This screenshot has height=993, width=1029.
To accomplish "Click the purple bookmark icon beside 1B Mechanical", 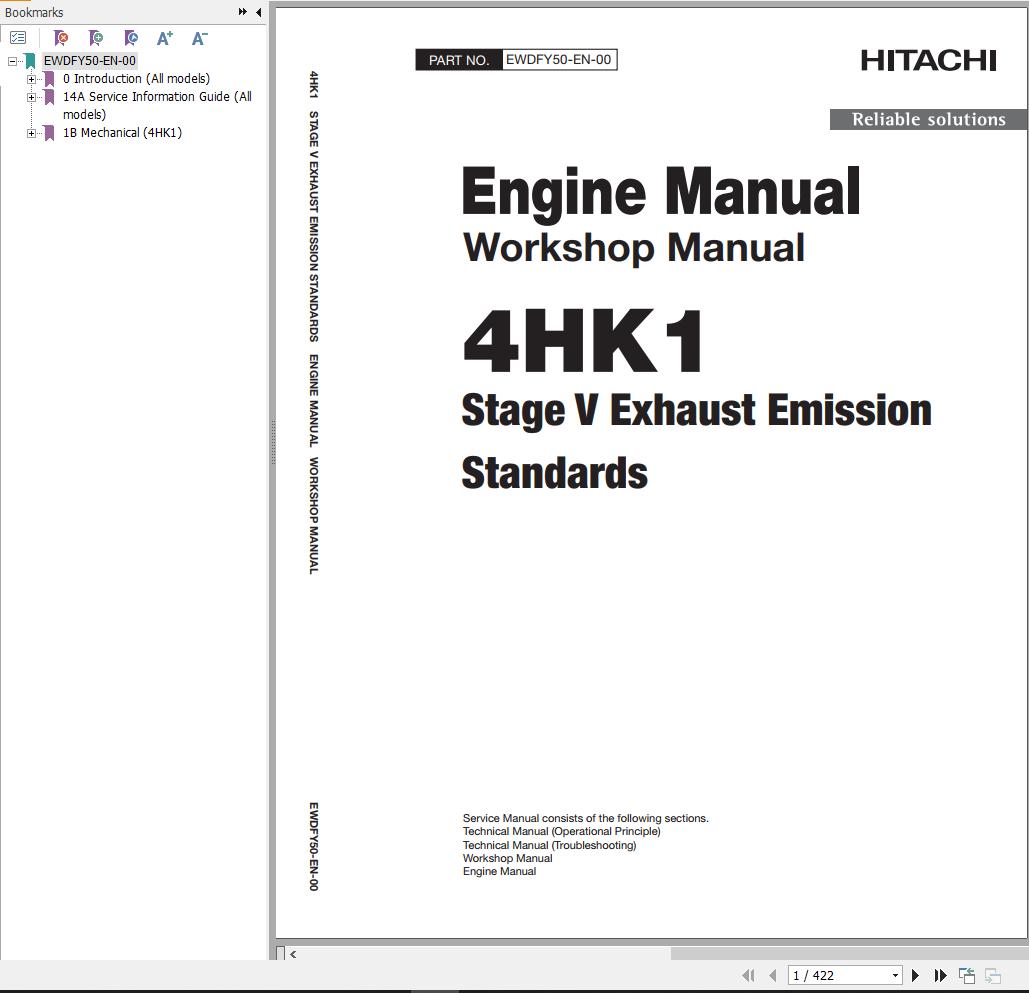I will point(49,133).
